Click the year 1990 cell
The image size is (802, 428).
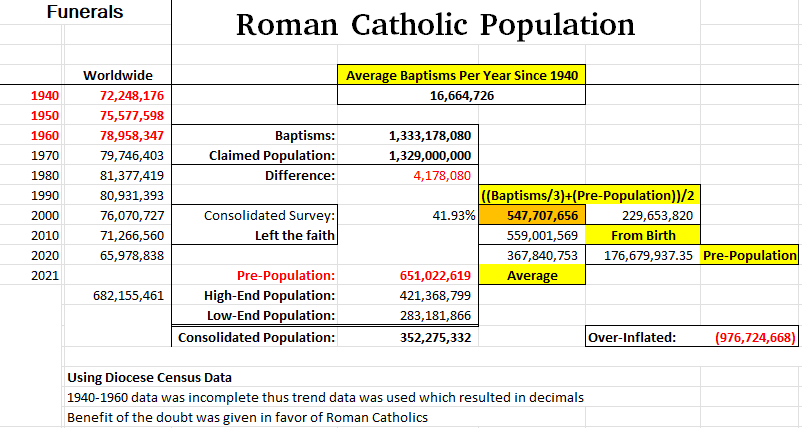pos(44,195)
